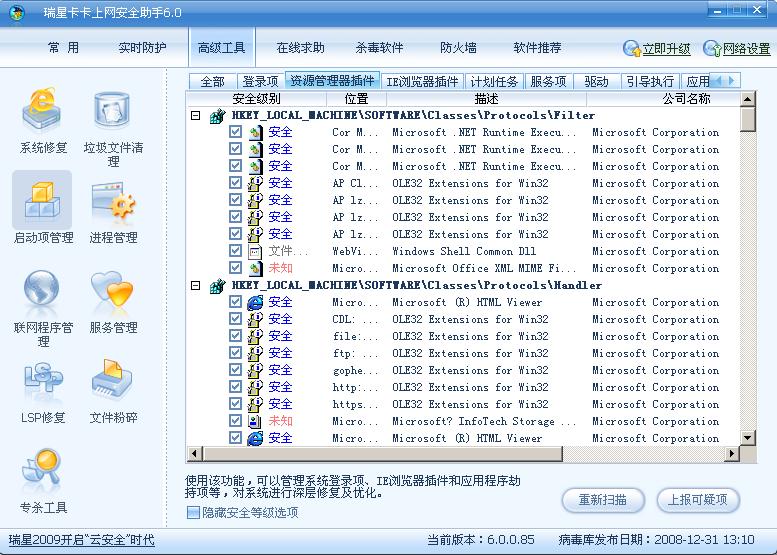
Task: Enable 隐藏安全等级选项 checkbox
Action: point(193,512)
